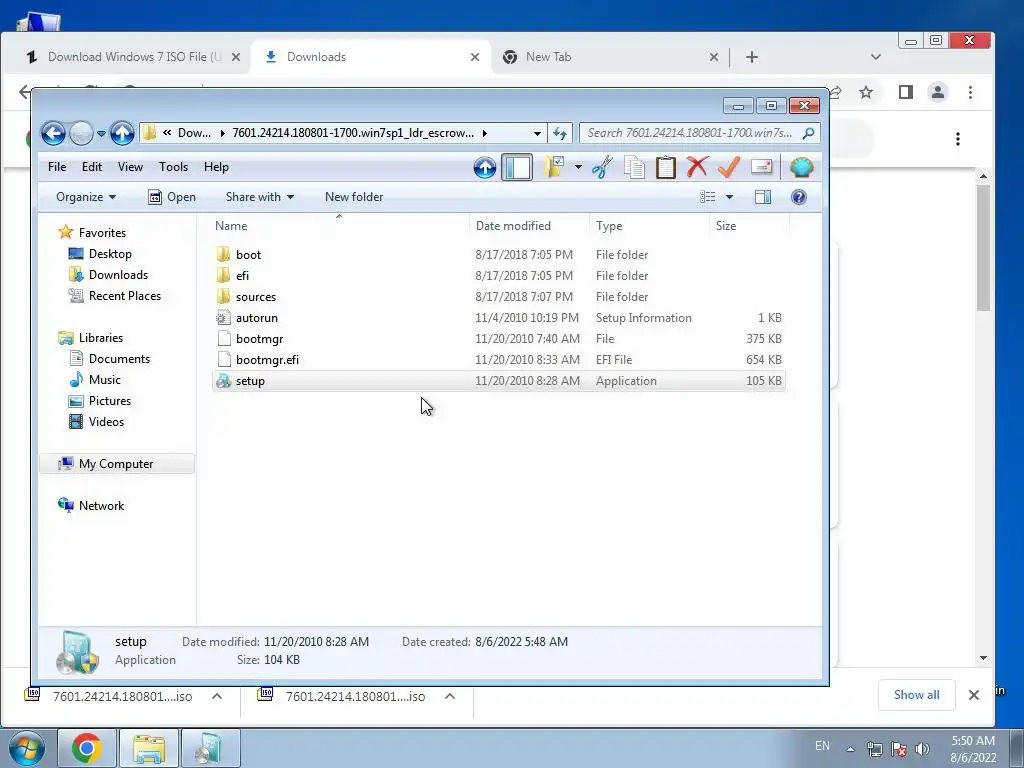1024x768 pixels.
Task: Click the clipboard Paste icon
Action: click(x=665, y=167)
